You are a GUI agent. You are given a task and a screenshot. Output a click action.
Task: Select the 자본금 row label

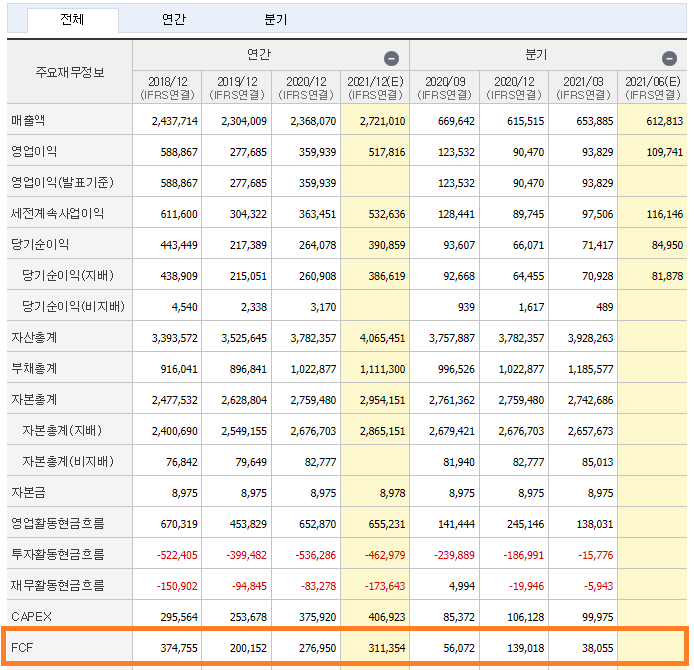(28, 492)
